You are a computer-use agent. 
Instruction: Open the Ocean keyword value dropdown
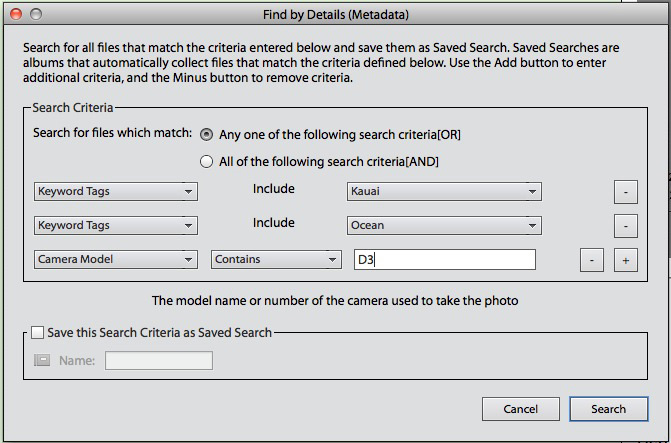444,226
